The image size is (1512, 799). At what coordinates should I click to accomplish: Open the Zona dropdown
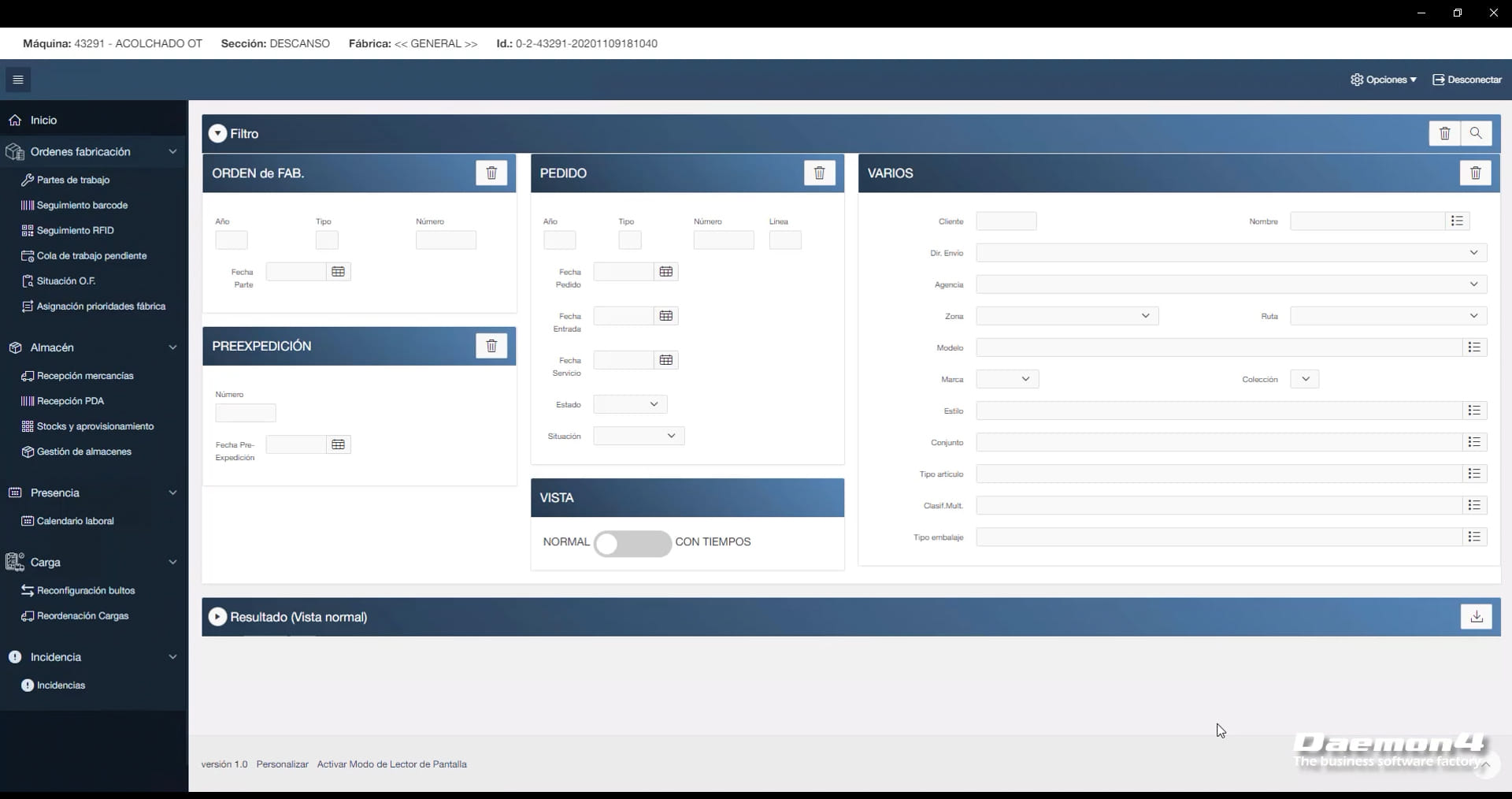click(x=1066, y=316)
